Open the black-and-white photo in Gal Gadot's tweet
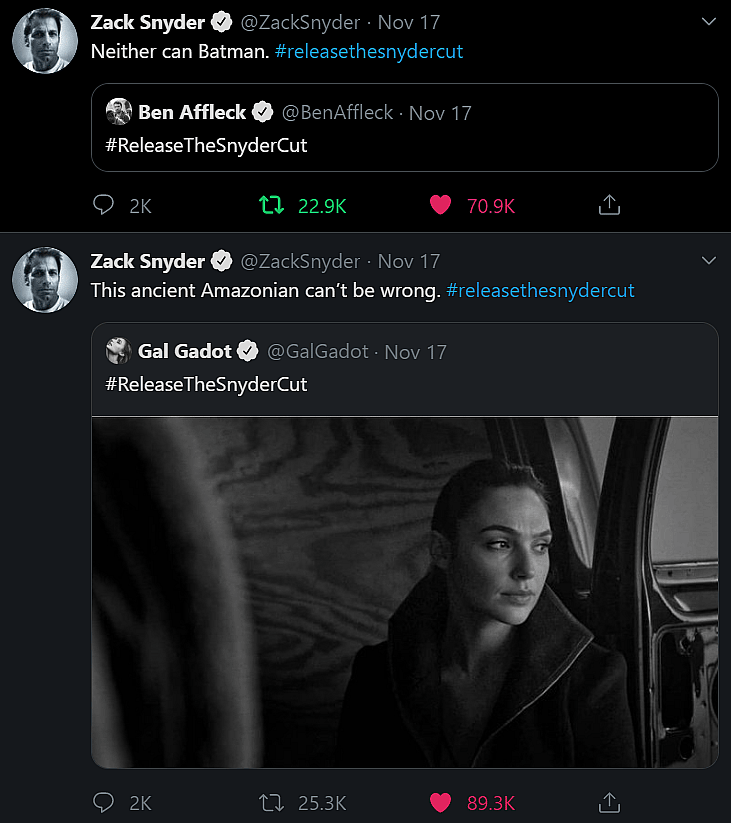Image resolution: width=731 pixels, height=823 pixels. [x=405, y=591]
